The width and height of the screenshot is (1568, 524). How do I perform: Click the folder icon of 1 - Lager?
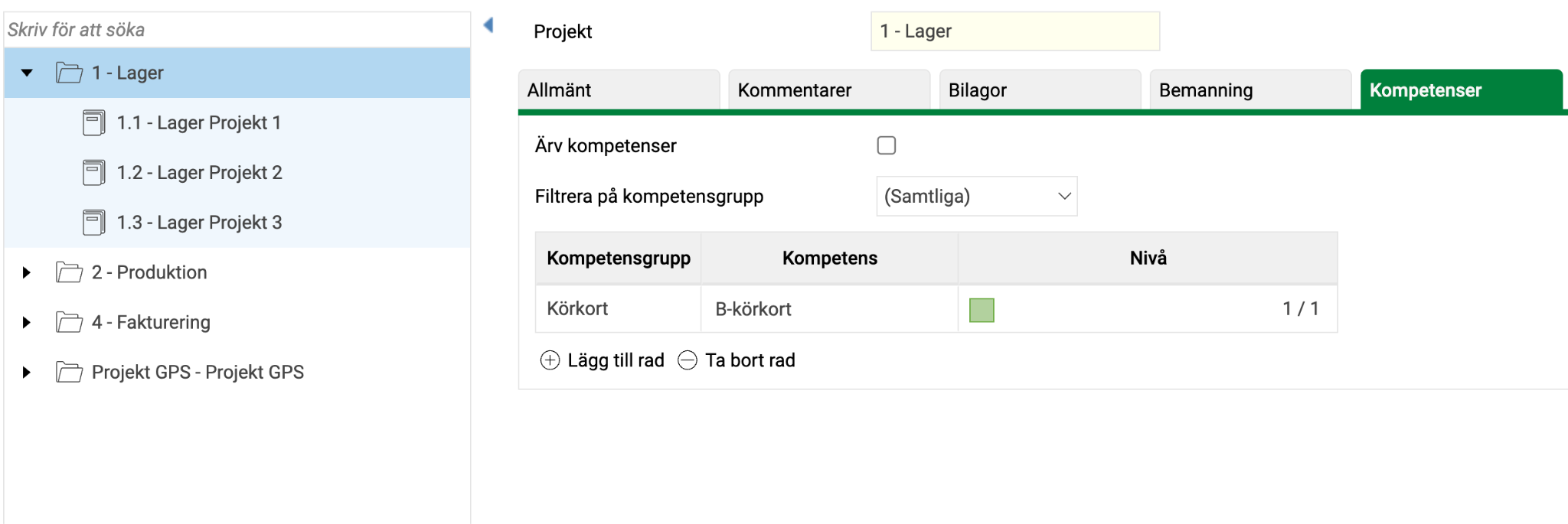(x=69, y=73)
